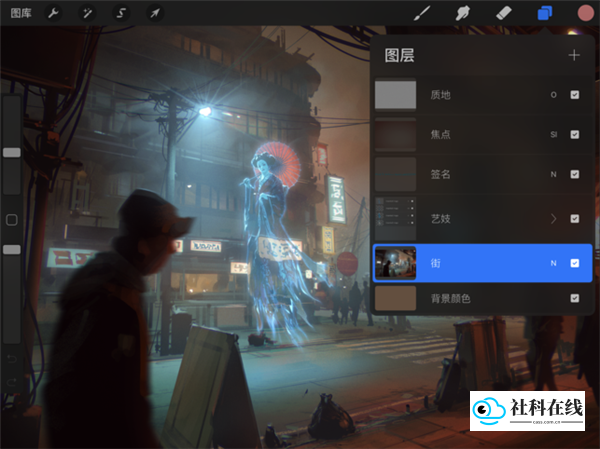Select the Transform arrow tool
The height and width of the screenshot is (449, 600).
click(155, 13)
